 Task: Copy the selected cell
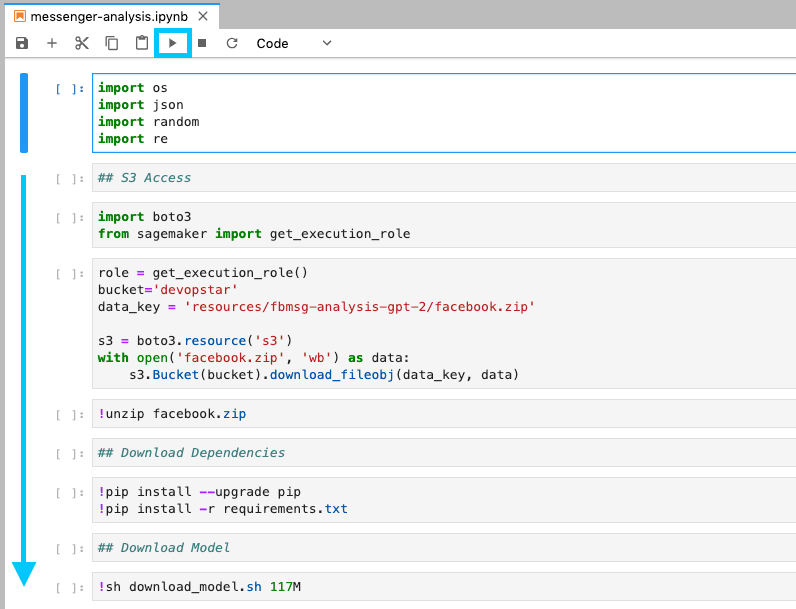point(112,43)
